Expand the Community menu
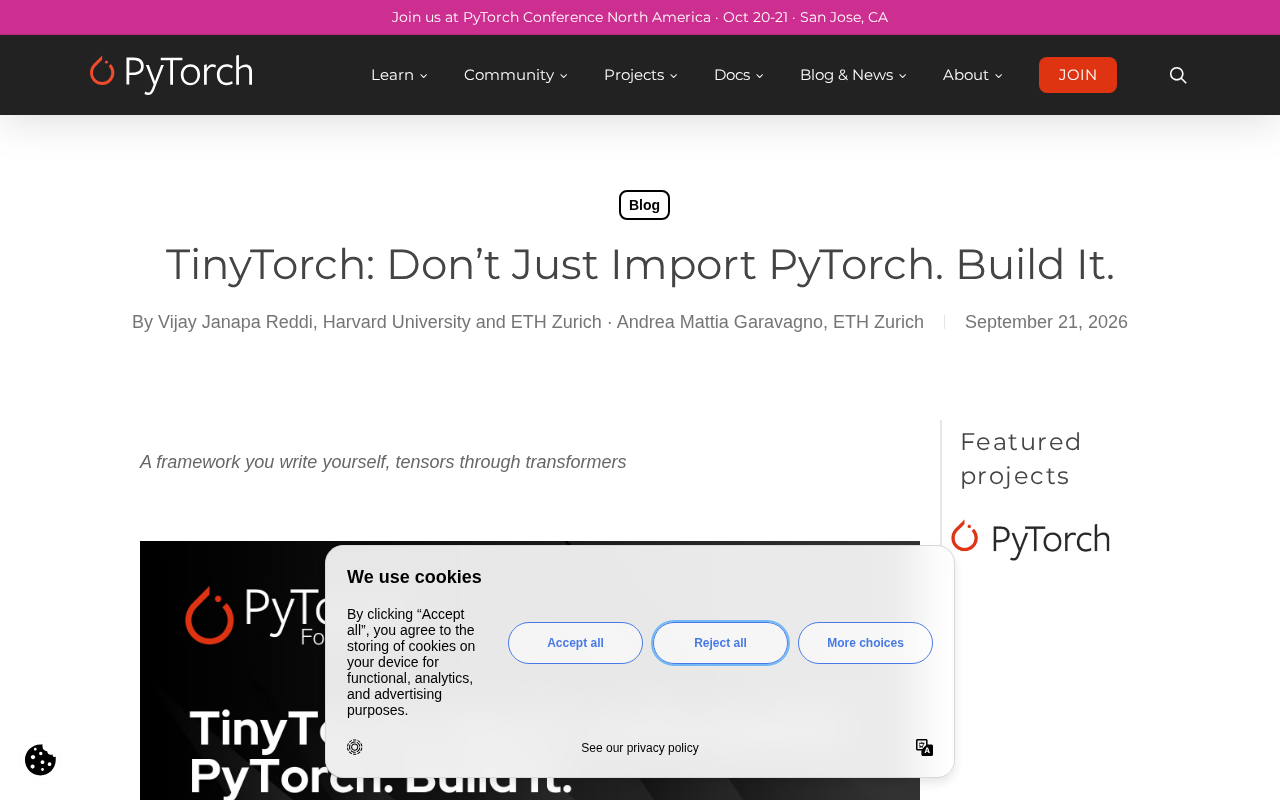The width and height of the screenshot is (1280, 800). pos(515,75)
